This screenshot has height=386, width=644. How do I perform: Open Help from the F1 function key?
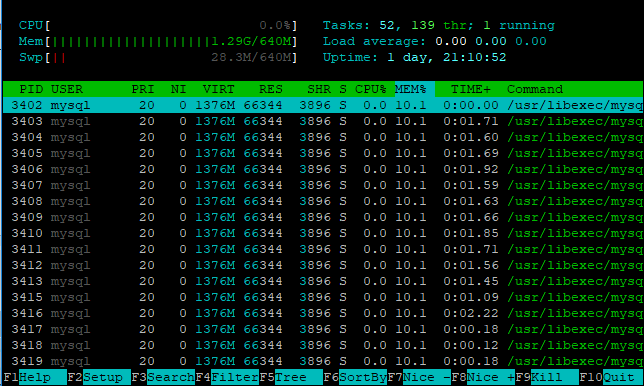35,377
